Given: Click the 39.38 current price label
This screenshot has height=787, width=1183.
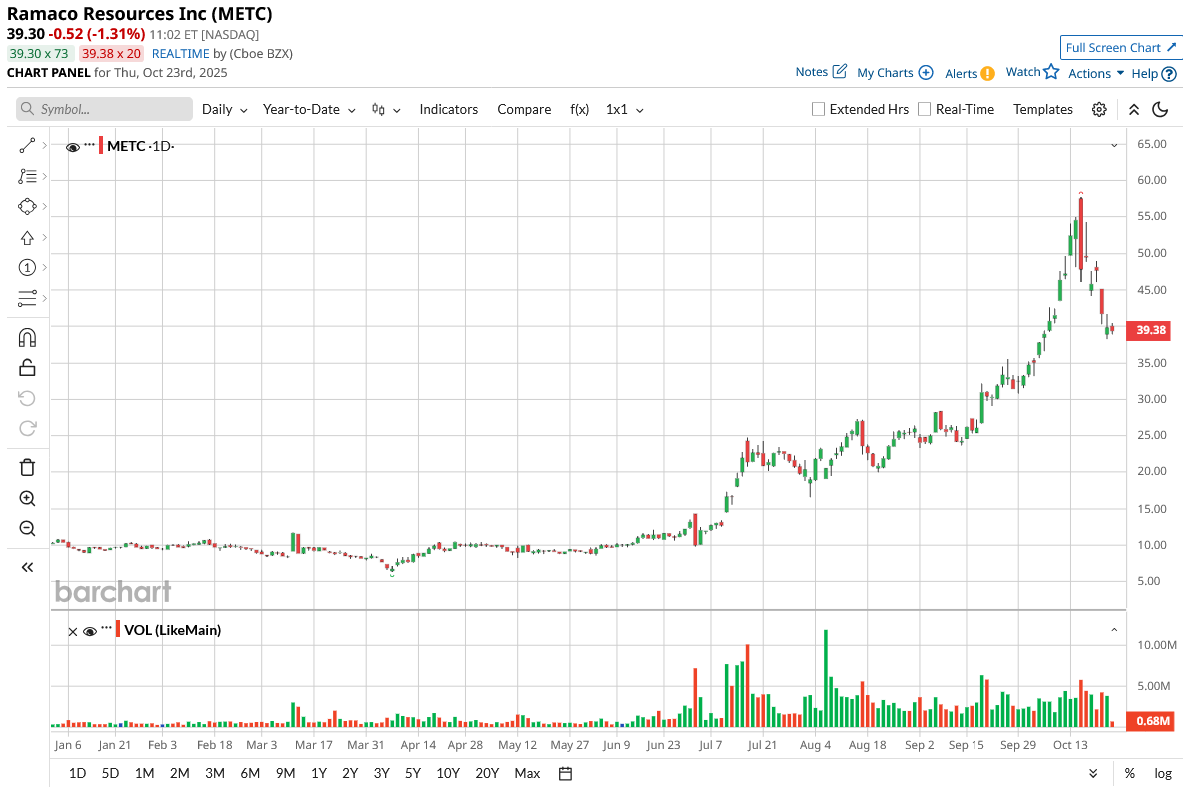Looking at the screenshot, I should point(1150,330).
